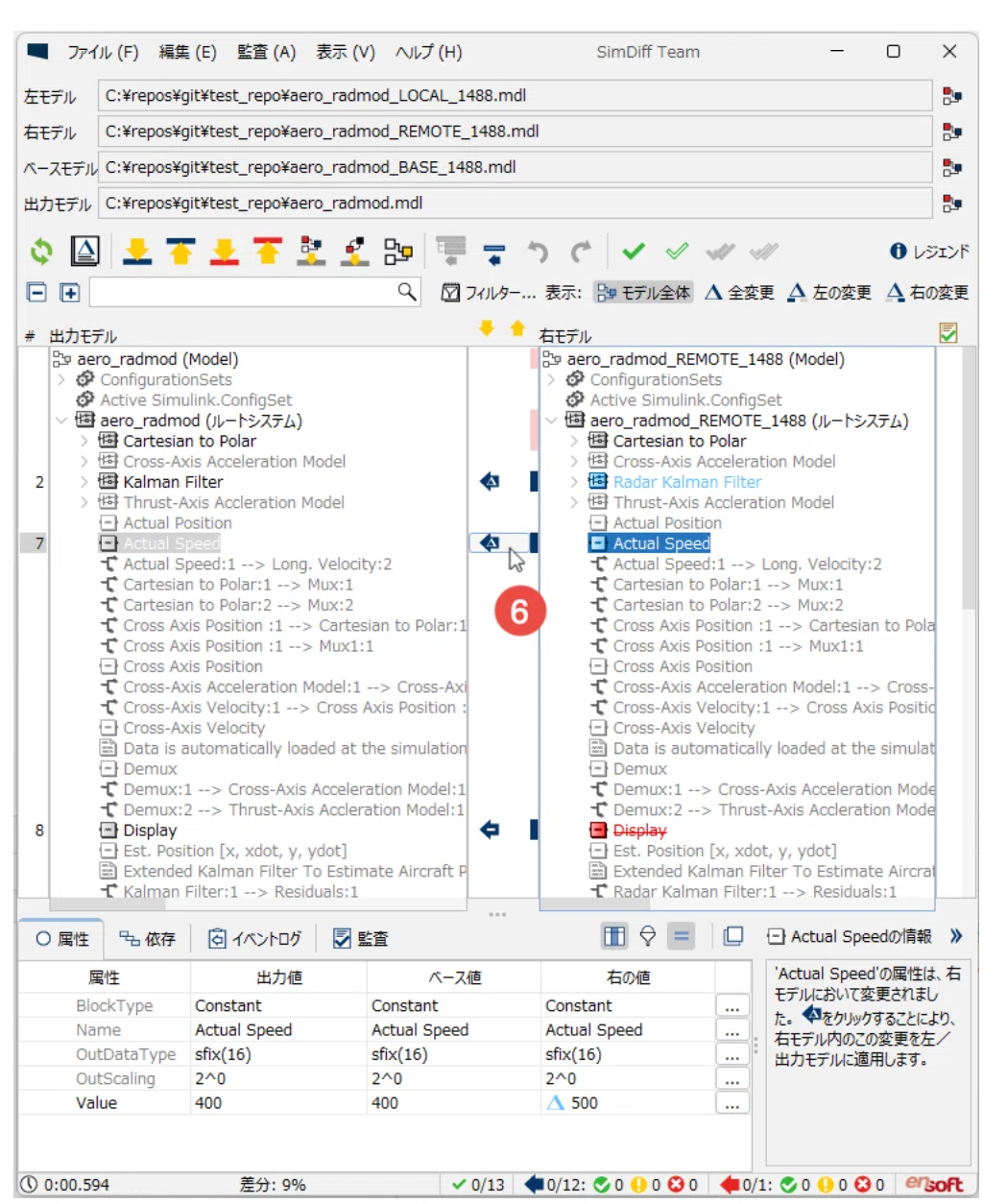
Task: Switch to the イベントログ tab
Action: [255, 938]
